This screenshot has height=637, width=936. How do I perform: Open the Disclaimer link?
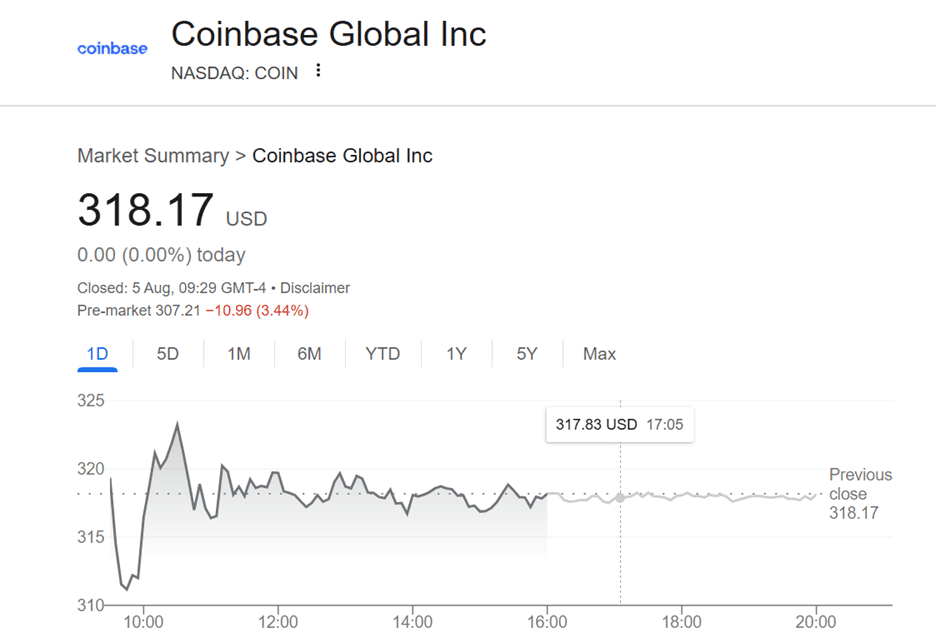[x=316, y=287]
